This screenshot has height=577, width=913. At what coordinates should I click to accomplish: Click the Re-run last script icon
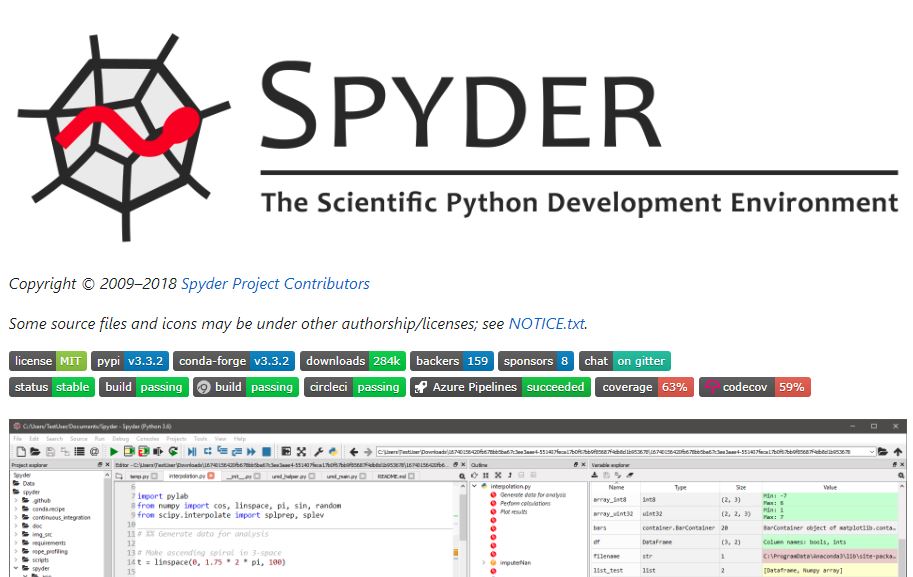(x=173, y=451)
